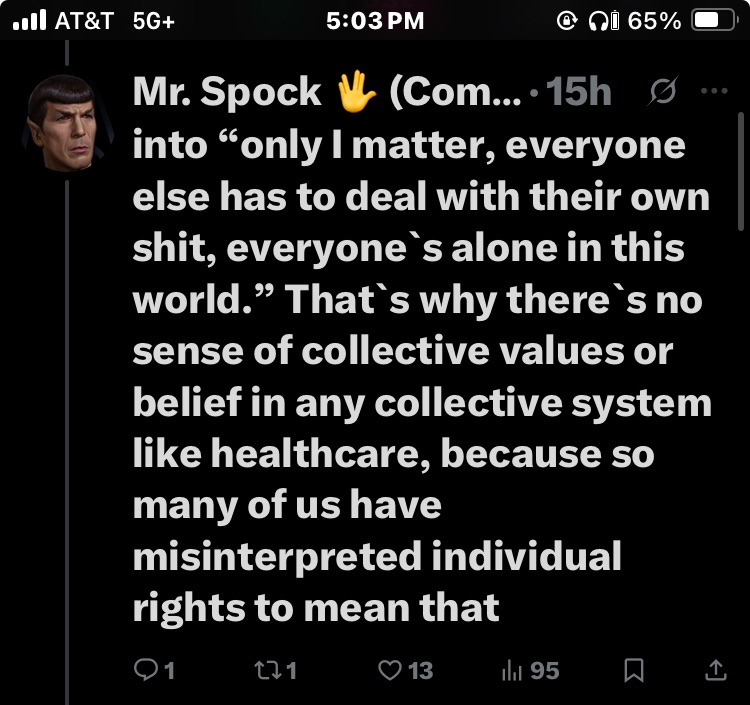Image resolution: width=750 pixels, height=705 pixels.
Task: Tap the Mr. Spock display name
Action: point(227,92)
